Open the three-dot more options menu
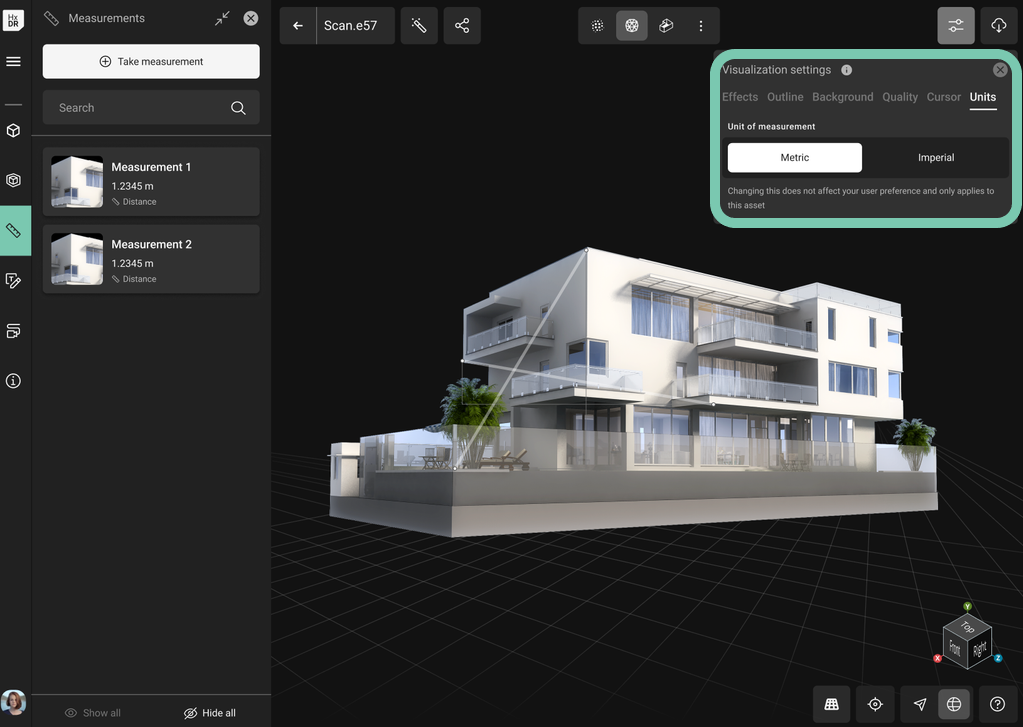Viewport: 1023px width, 727px height. 701,26
